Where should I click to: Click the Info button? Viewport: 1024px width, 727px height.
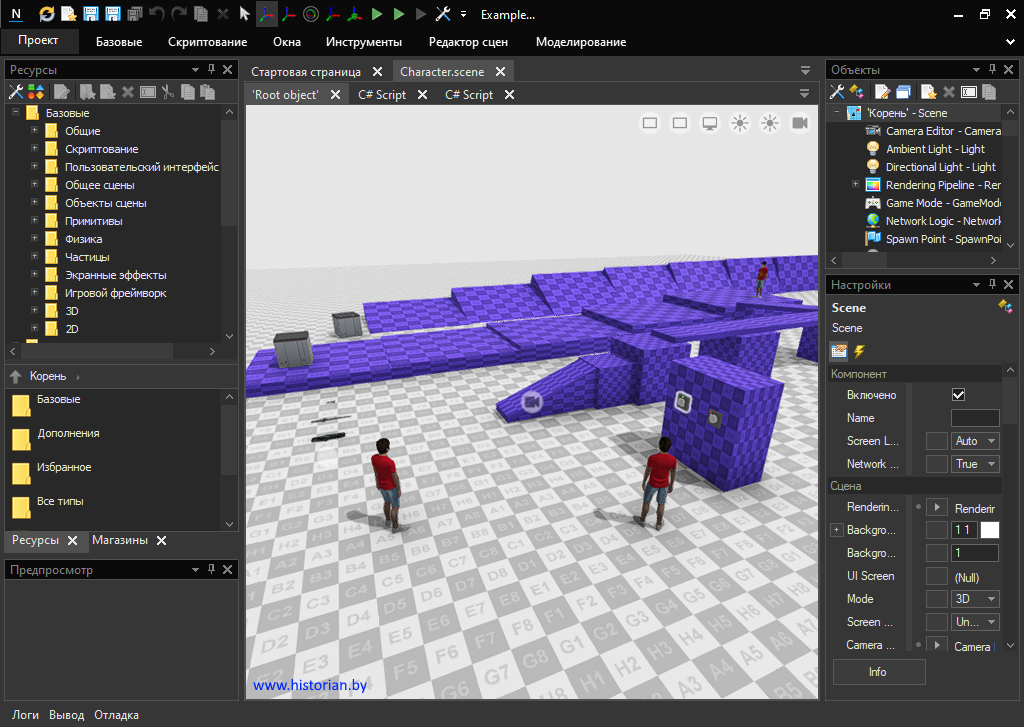(878, 672)
